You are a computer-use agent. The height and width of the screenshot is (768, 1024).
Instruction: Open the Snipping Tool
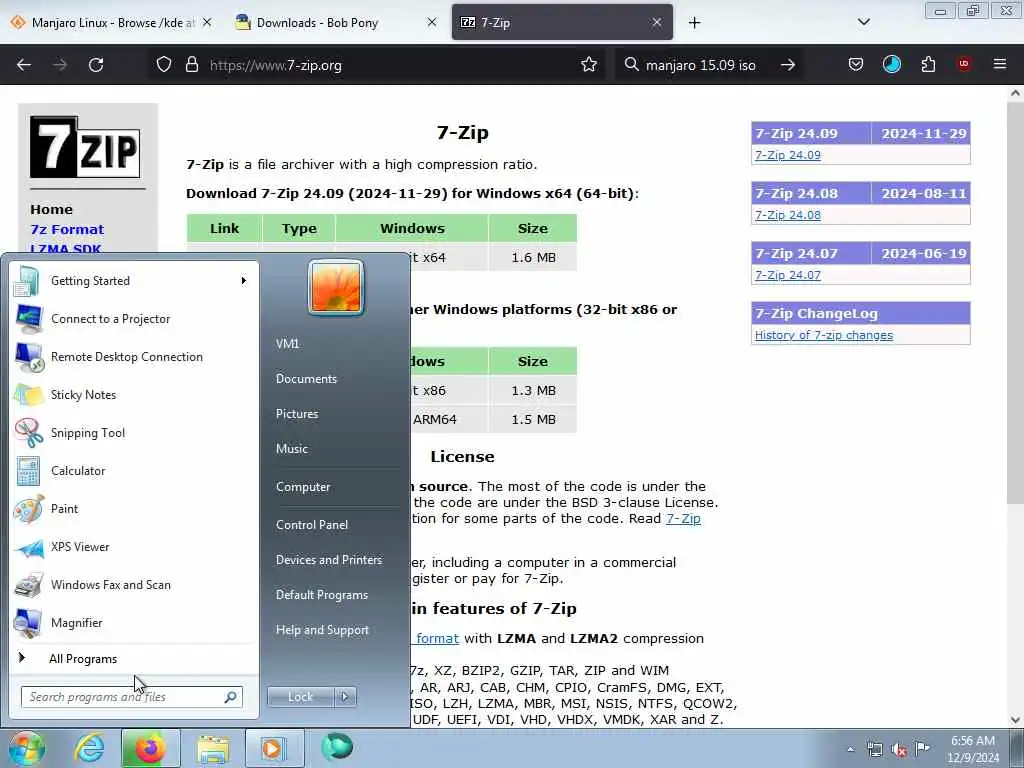pos(133,432)
